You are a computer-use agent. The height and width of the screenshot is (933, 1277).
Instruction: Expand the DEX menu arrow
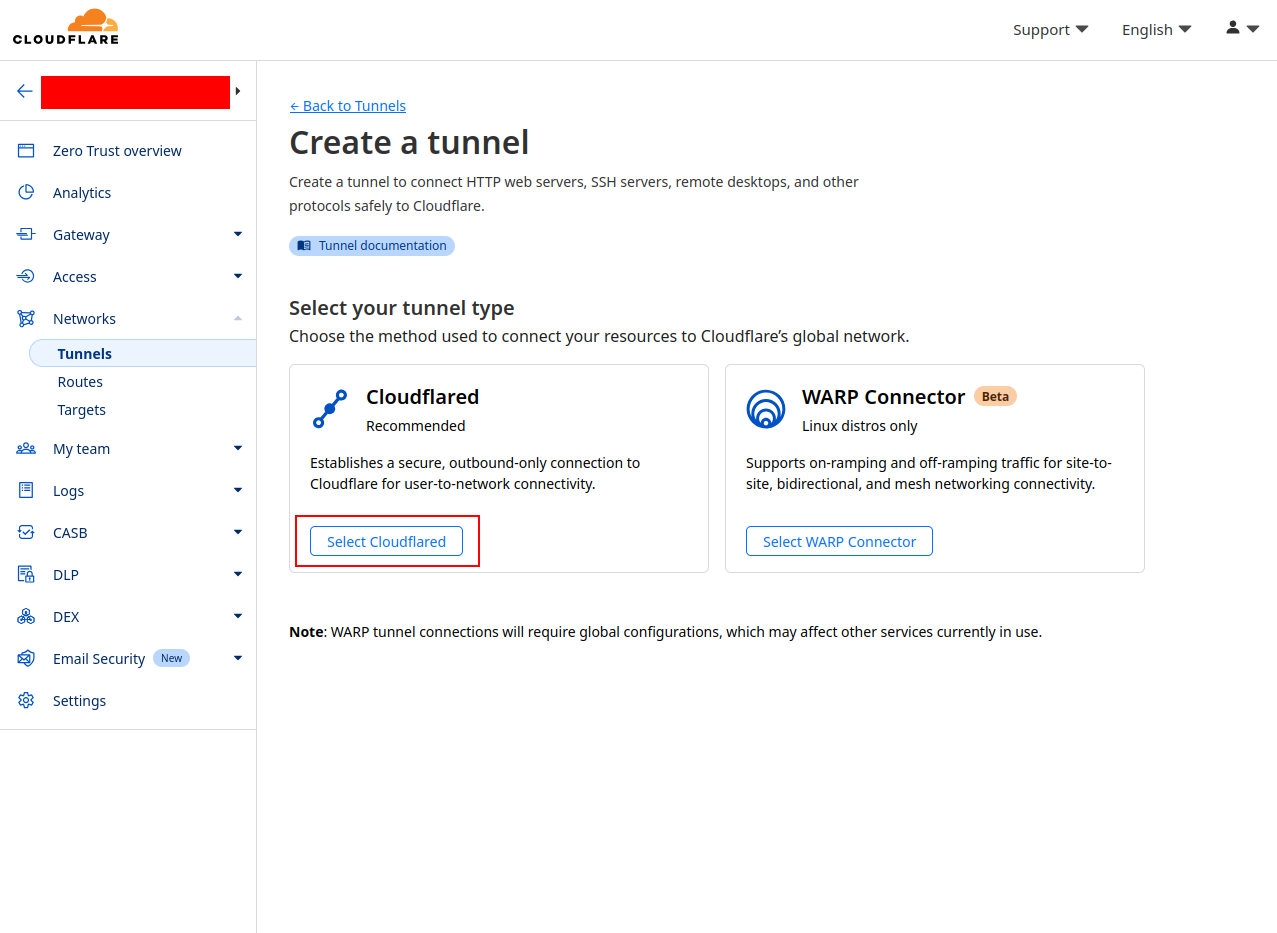click(x=238, y=616)
